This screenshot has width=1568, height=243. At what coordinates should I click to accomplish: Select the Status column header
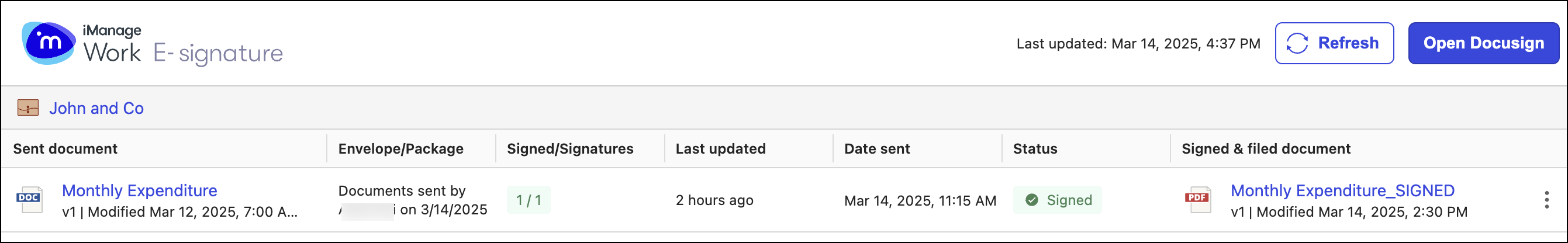pyautogui.click(x=1035, y=149)
